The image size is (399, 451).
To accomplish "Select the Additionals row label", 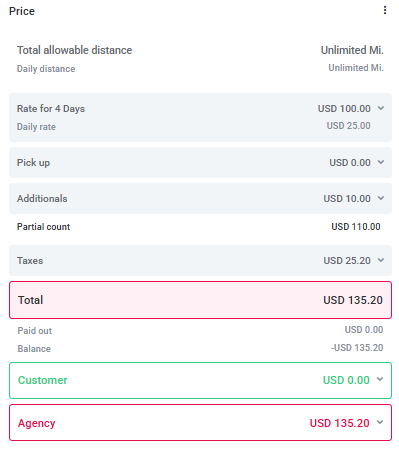I will click(42, 199).
